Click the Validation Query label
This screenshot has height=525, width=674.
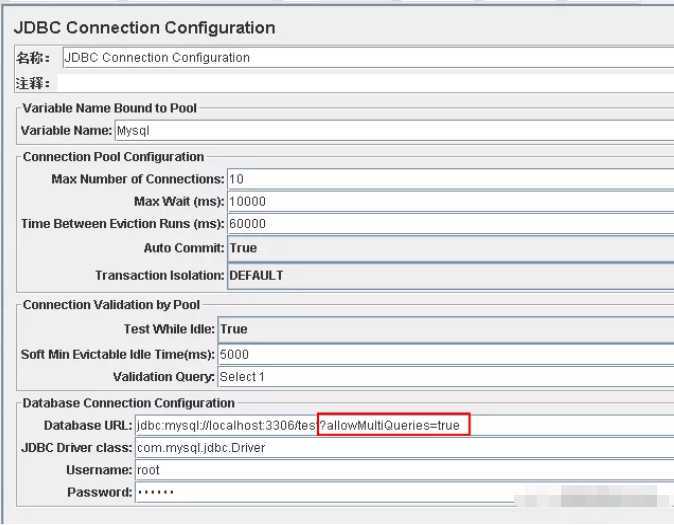[x=164, y=377]
